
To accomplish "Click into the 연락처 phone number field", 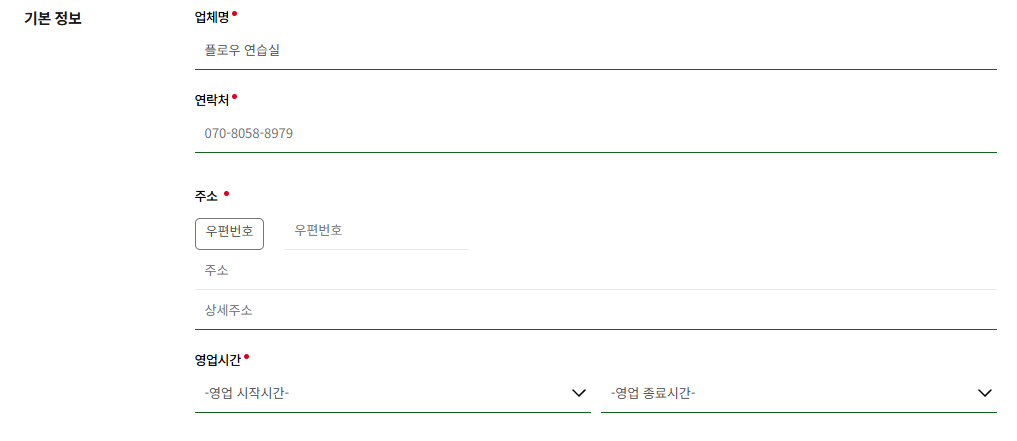I will coord(595,133).
